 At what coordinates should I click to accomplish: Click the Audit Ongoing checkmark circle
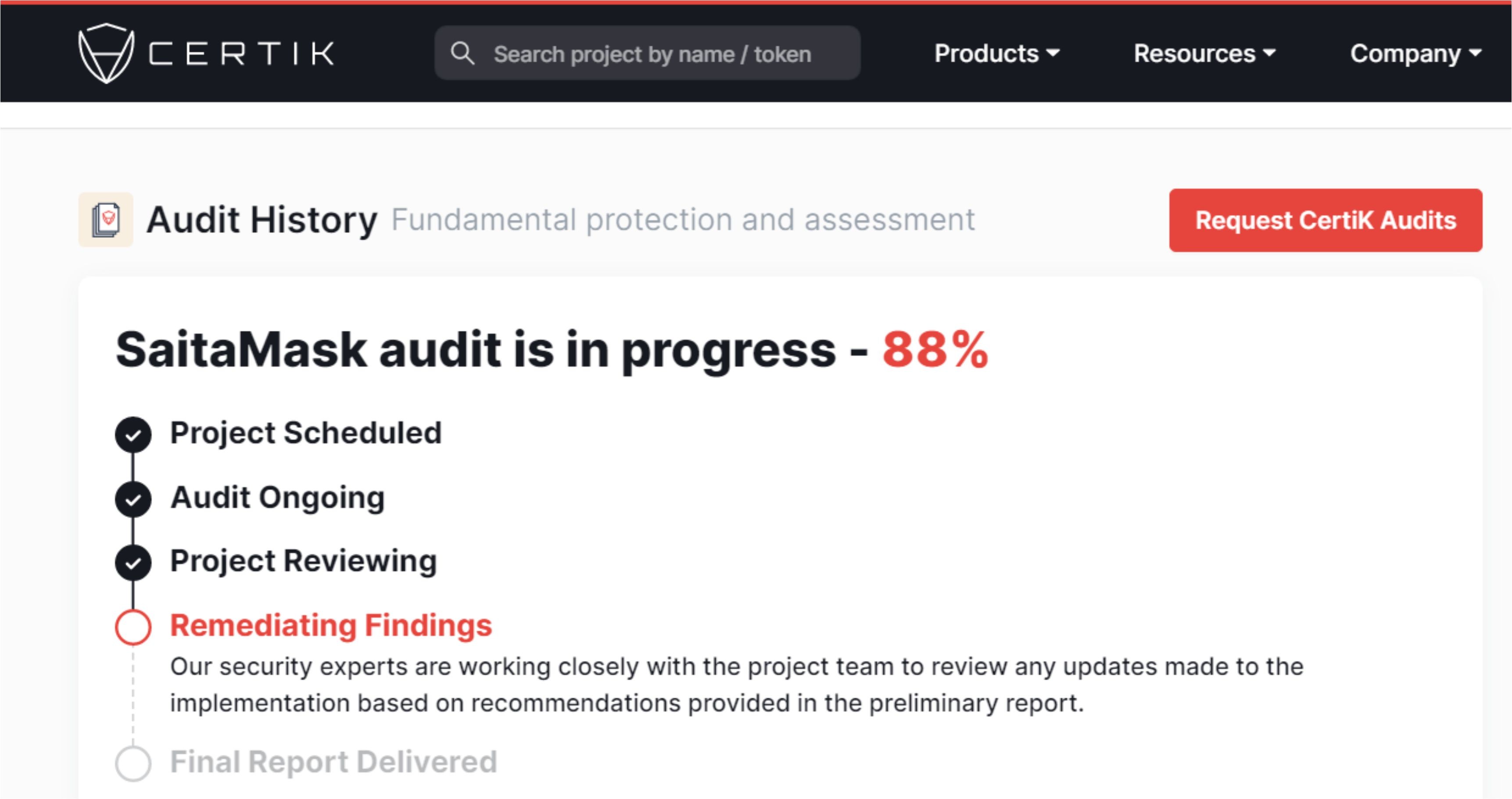[133, 500]
